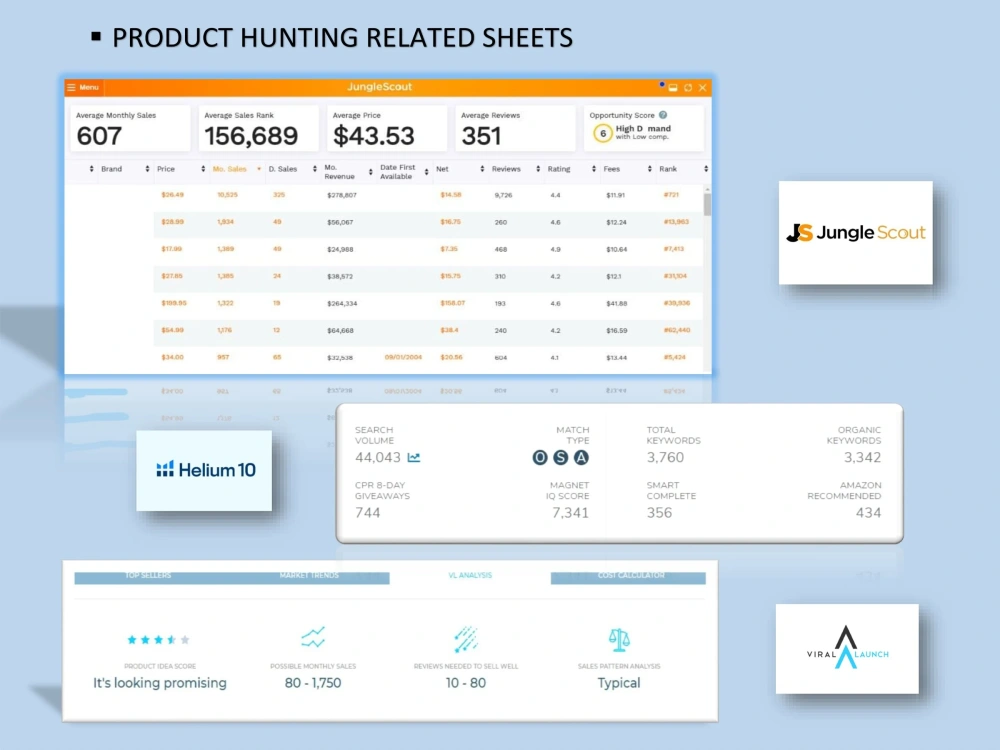Switch to the Top Sellers tab
Screen dimensions: 1000x750
pos(148,576)
